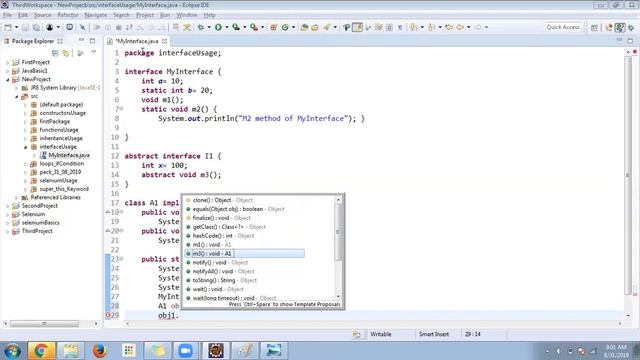Screen dimensions: 640x360
Task: Open Chrome from the Windows taskbar
Action: coord(41,351)
